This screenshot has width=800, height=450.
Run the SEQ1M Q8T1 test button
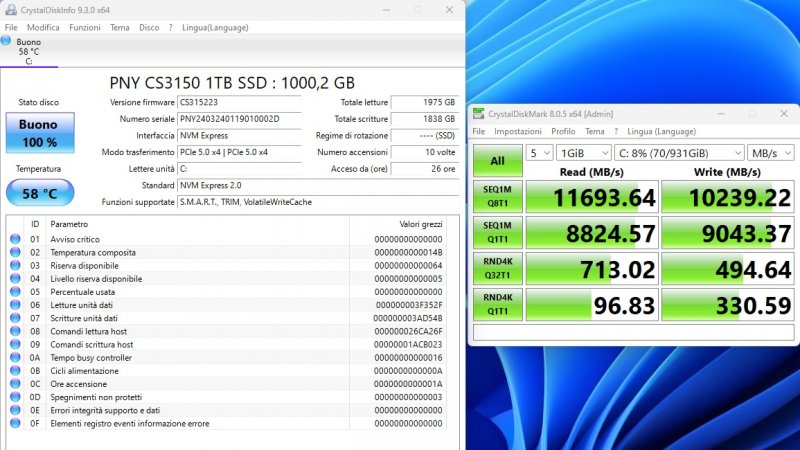pos(497,196)
